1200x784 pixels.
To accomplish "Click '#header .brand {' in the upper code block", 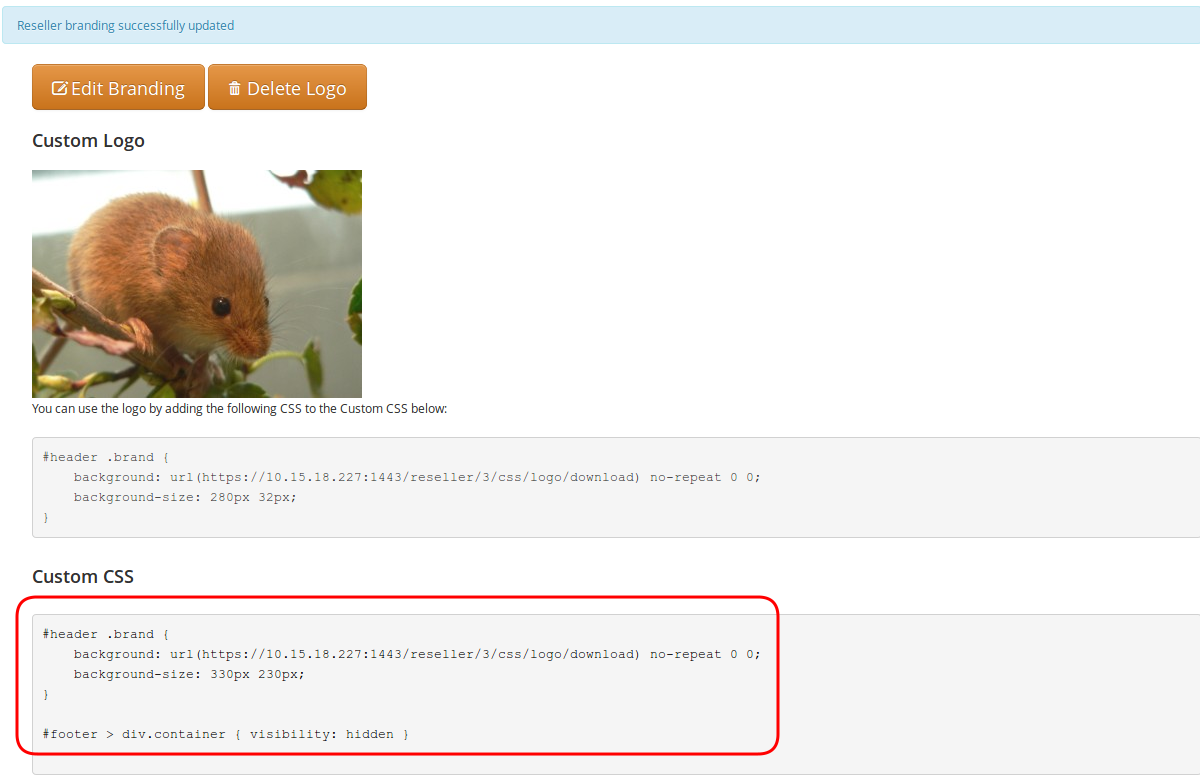I will point(106,457).
